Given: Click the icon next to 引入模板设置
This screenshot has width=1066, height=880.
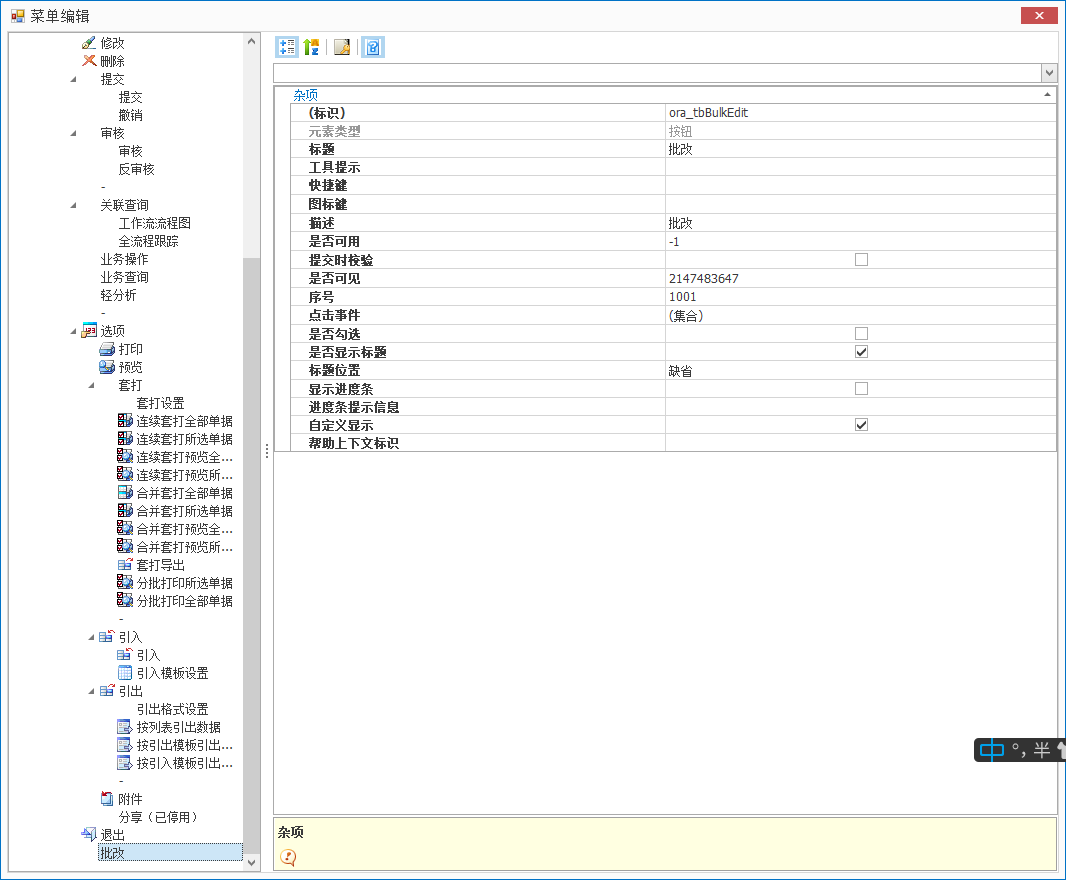Looking at the screenshot, I should pyautogui.click(x=125, y=673).
